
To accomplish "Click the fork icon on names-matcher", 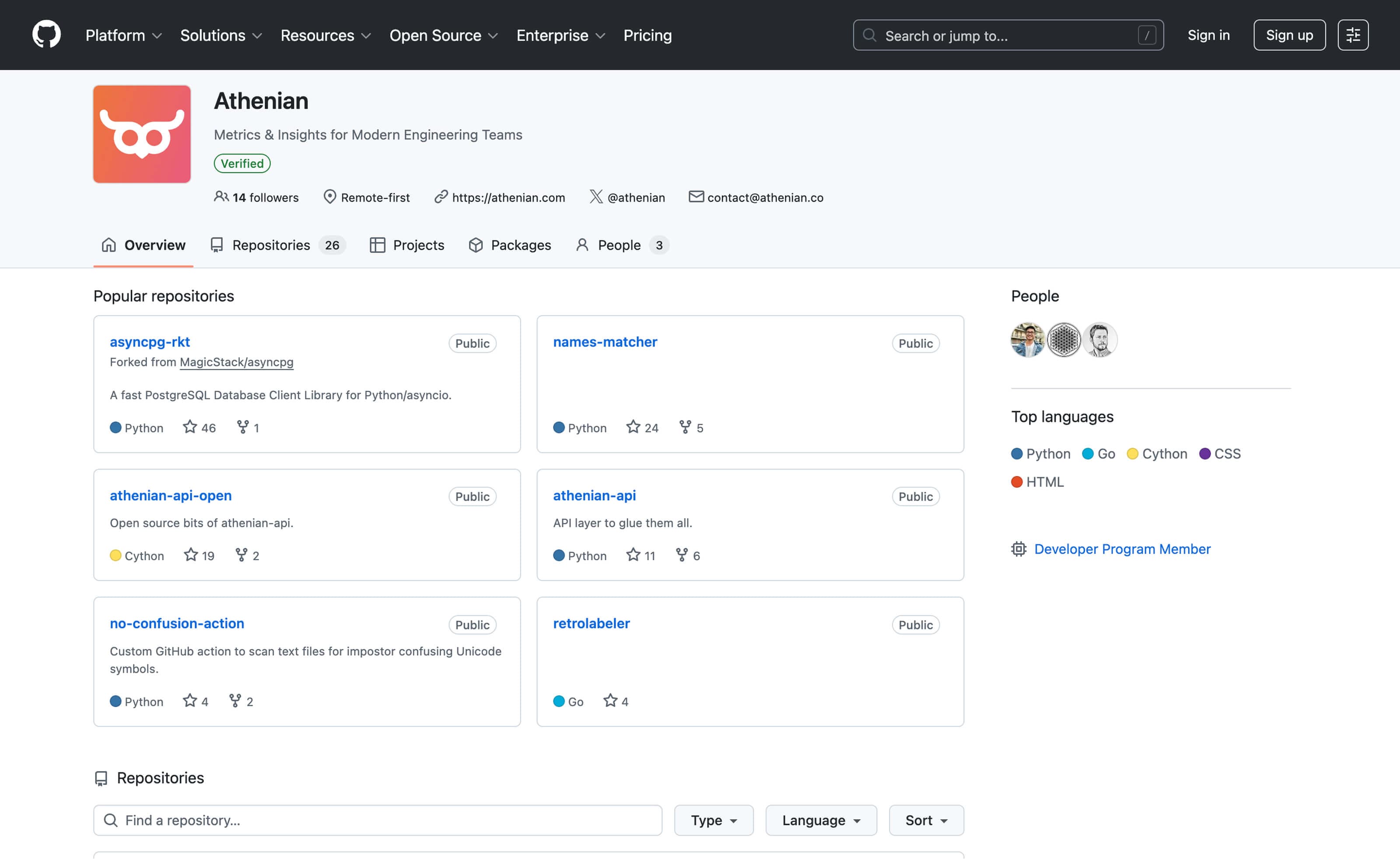I will point(685,427).
